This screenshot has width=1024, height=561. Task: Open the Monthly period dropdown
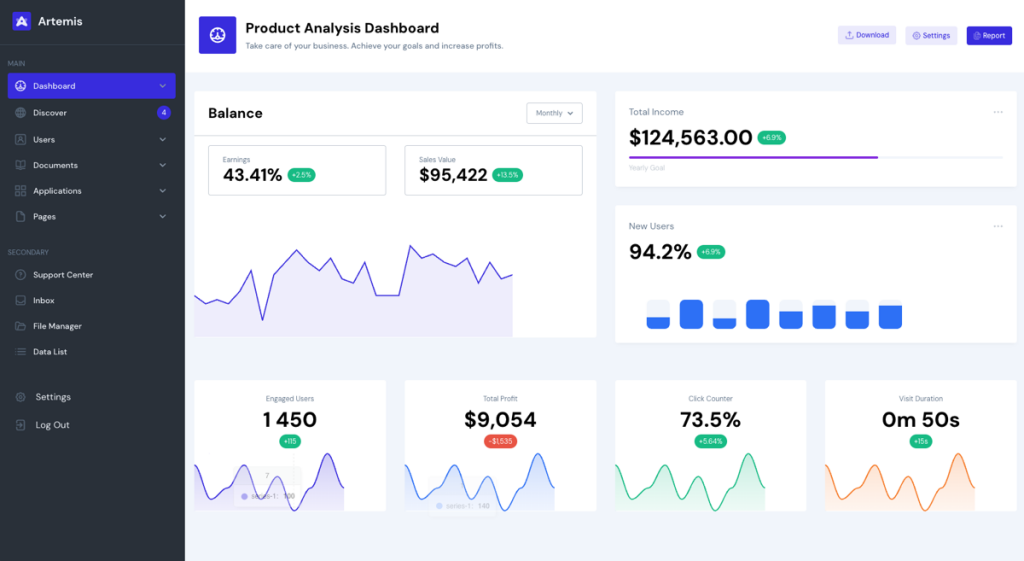[554, 113]
